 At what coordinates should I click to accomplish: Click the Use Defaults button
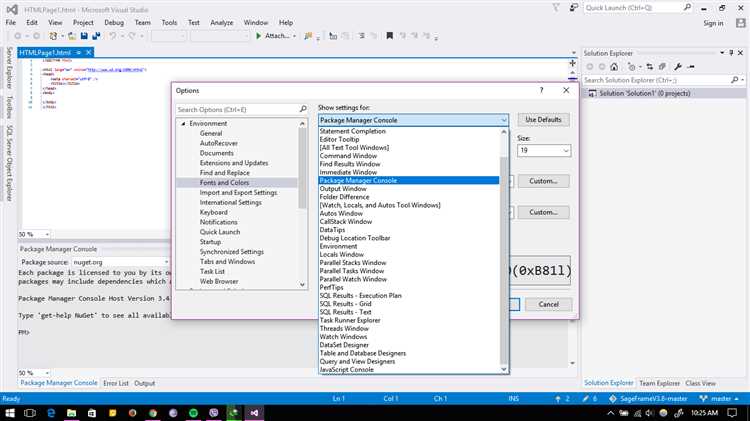coord(543,120)
